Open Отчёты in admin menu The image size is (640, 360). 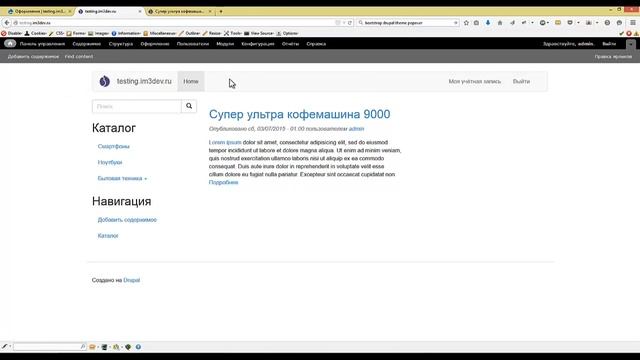(290, 44)
